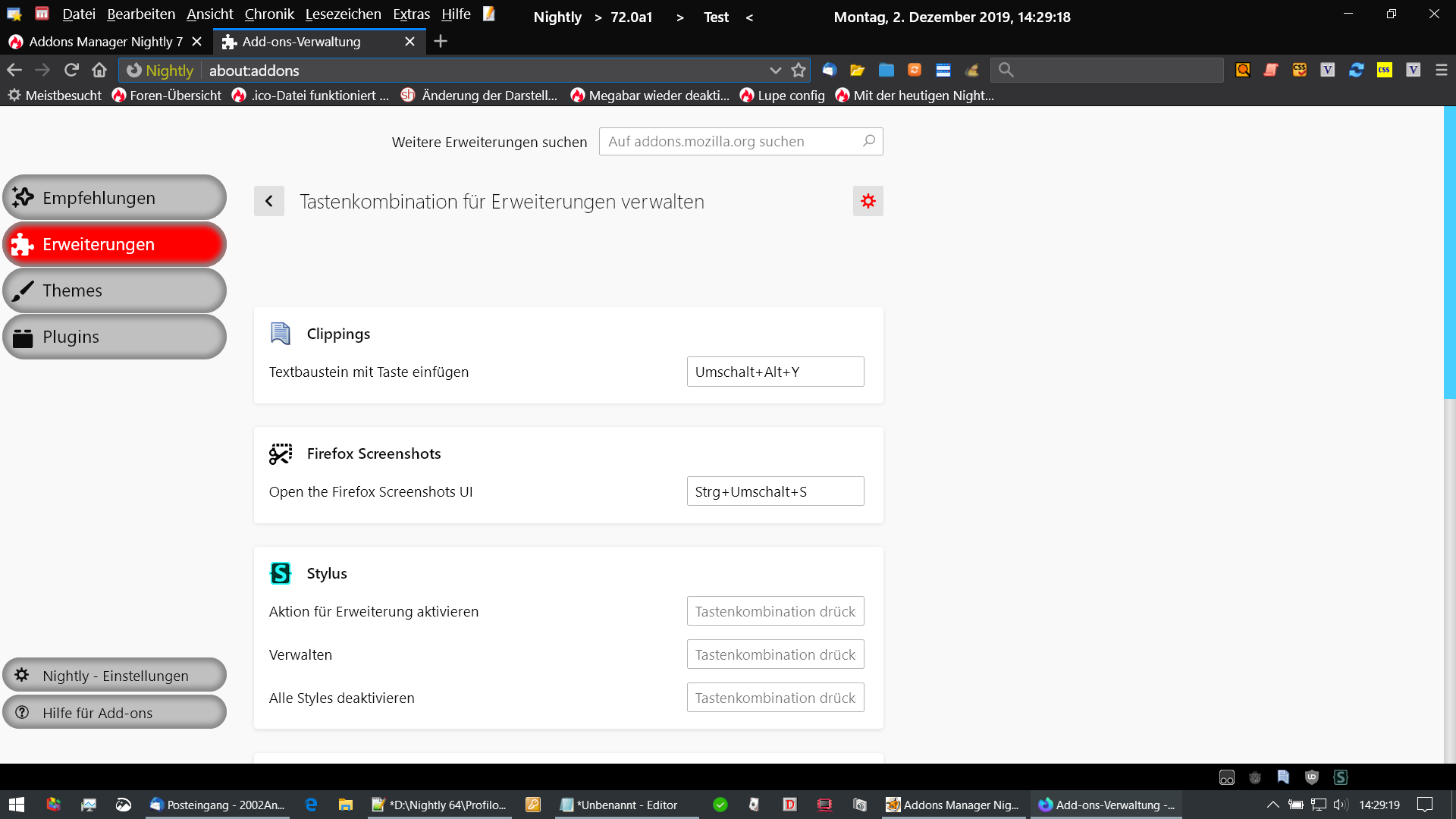Click Hilfe für Add-ons link

coord(114,712)
